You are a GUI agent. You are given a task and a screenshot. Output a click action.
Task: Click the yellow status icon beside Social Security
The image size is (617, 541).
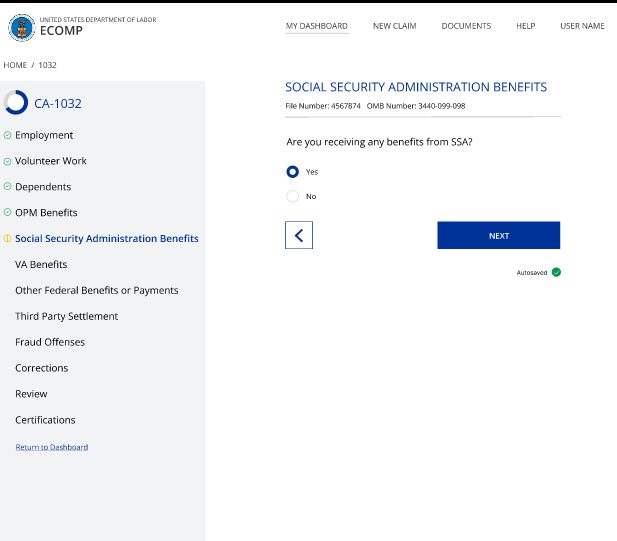point(8,239)
